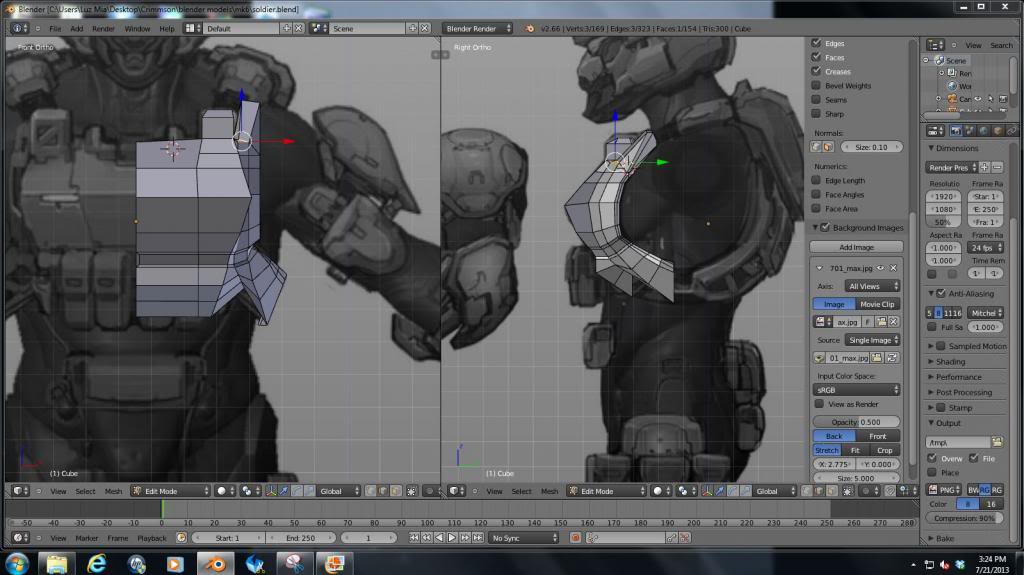
Task: Choose Crop framing for background image
Action: (885, 450)
